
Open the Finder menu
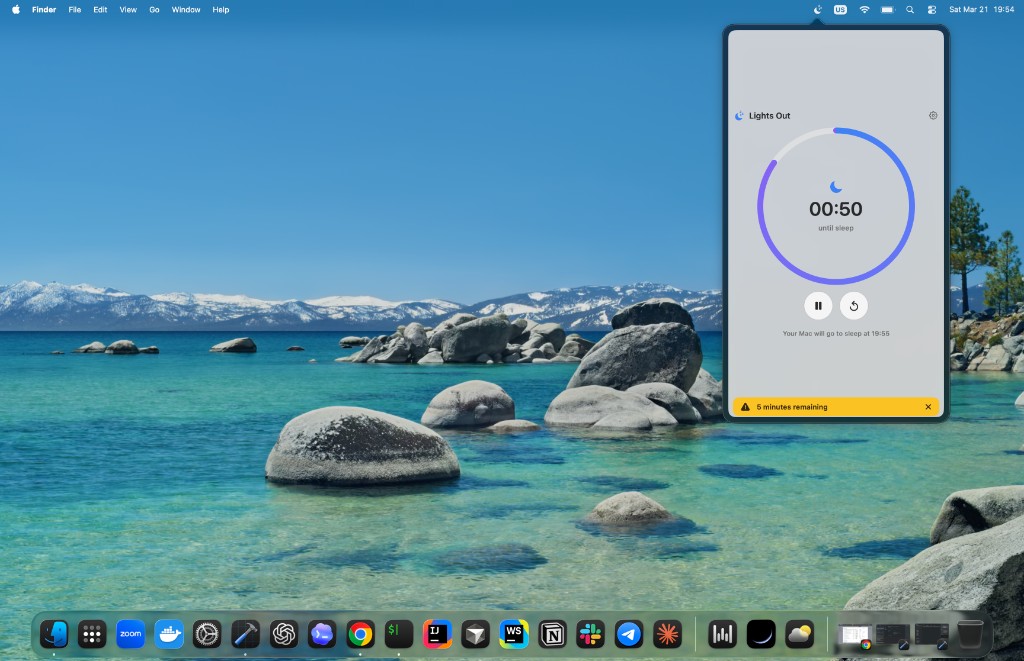click(x=44, y=10)
